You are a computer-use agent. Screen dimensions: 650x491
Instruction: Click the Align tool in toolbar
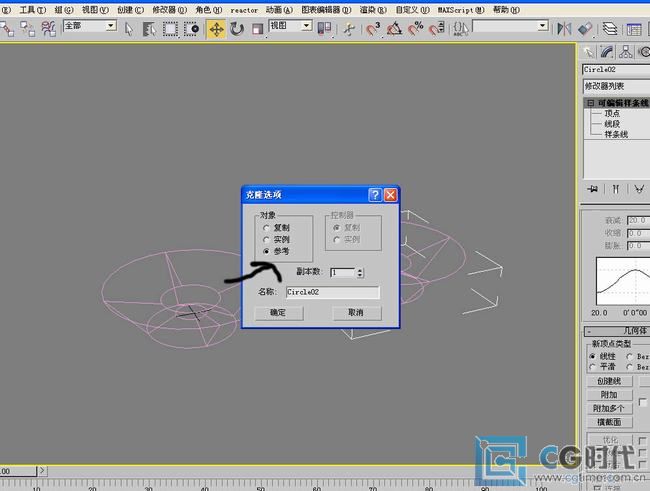585,29
